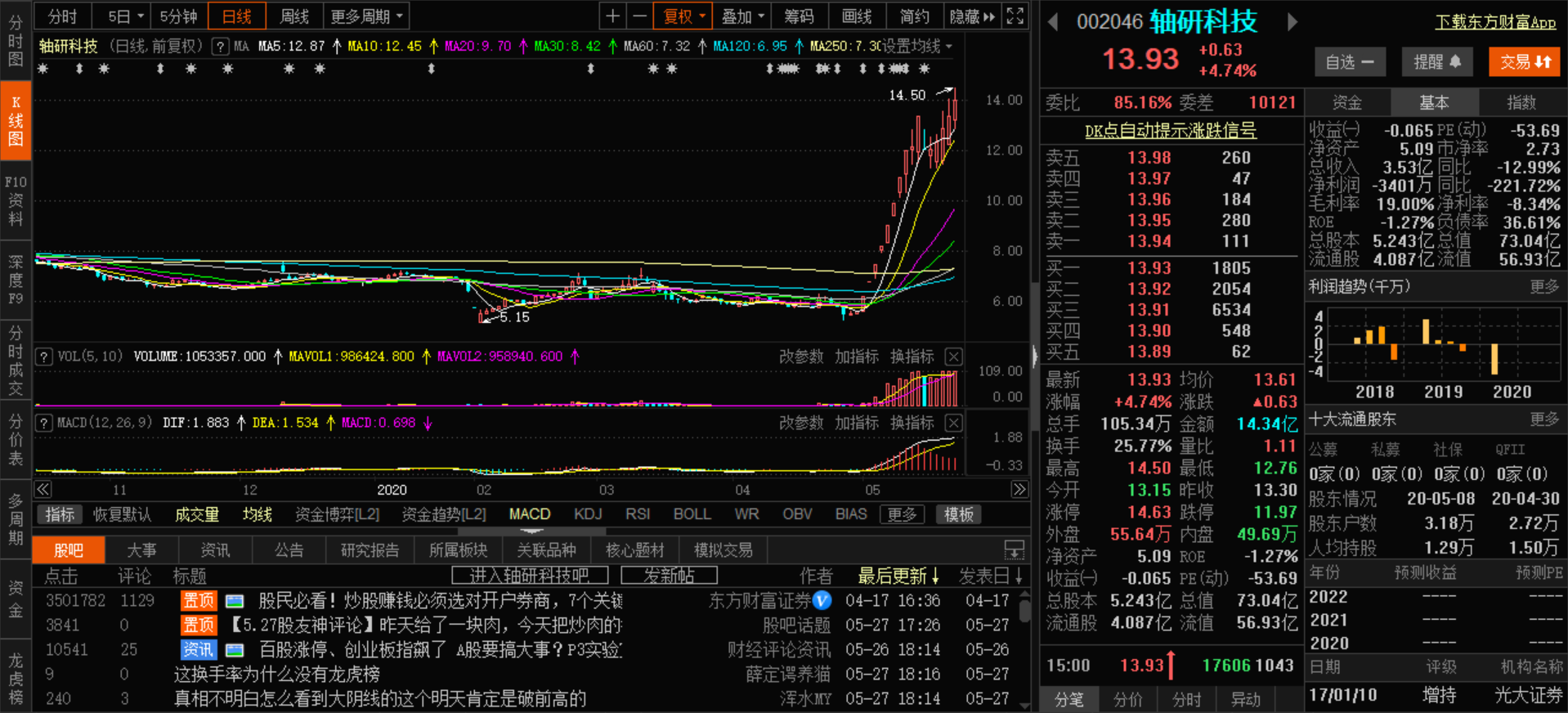Open help icon next to MACD(12,26,9)
1568x713 pixels.
[x=44, y=423]
